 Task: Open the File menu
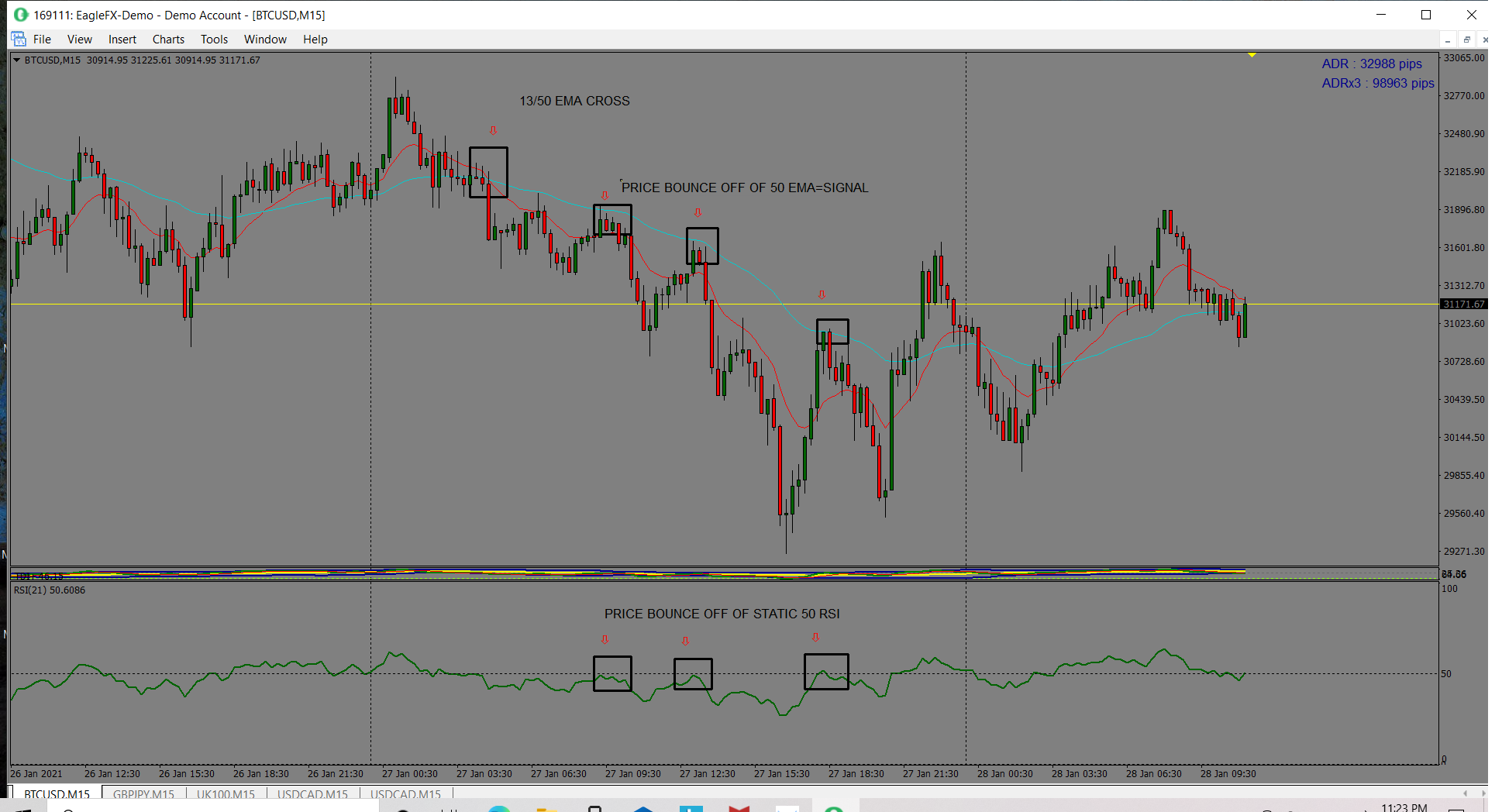tap(42, 39)
